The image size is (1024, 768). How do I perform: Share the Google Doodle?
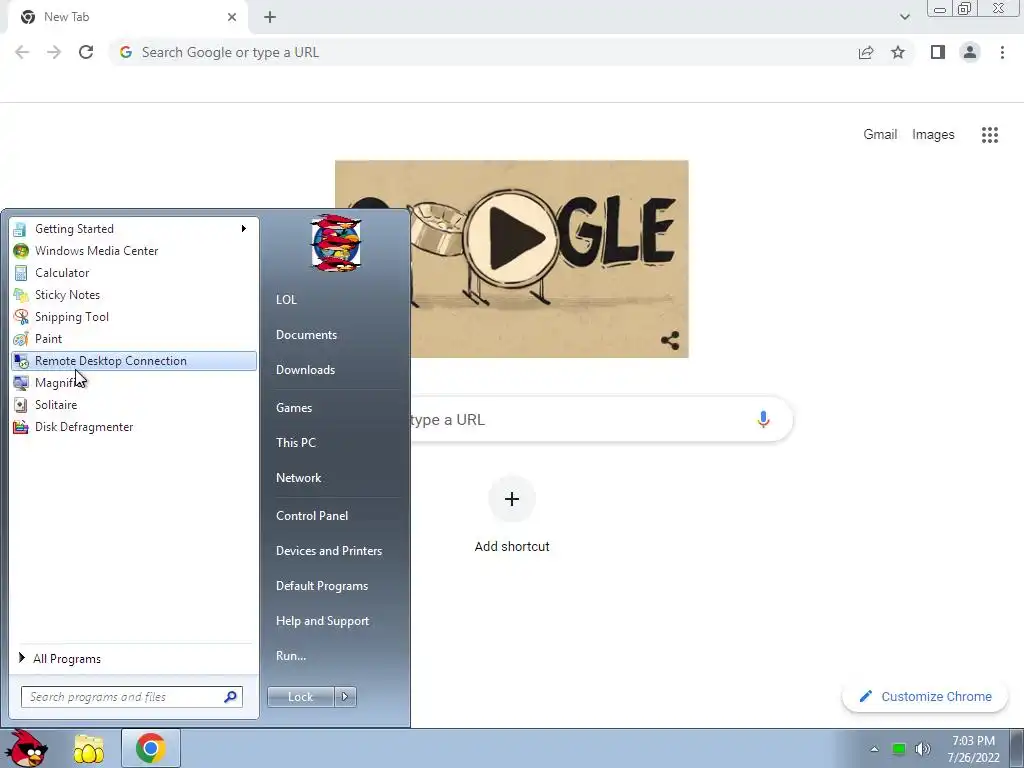pos(670,340)
